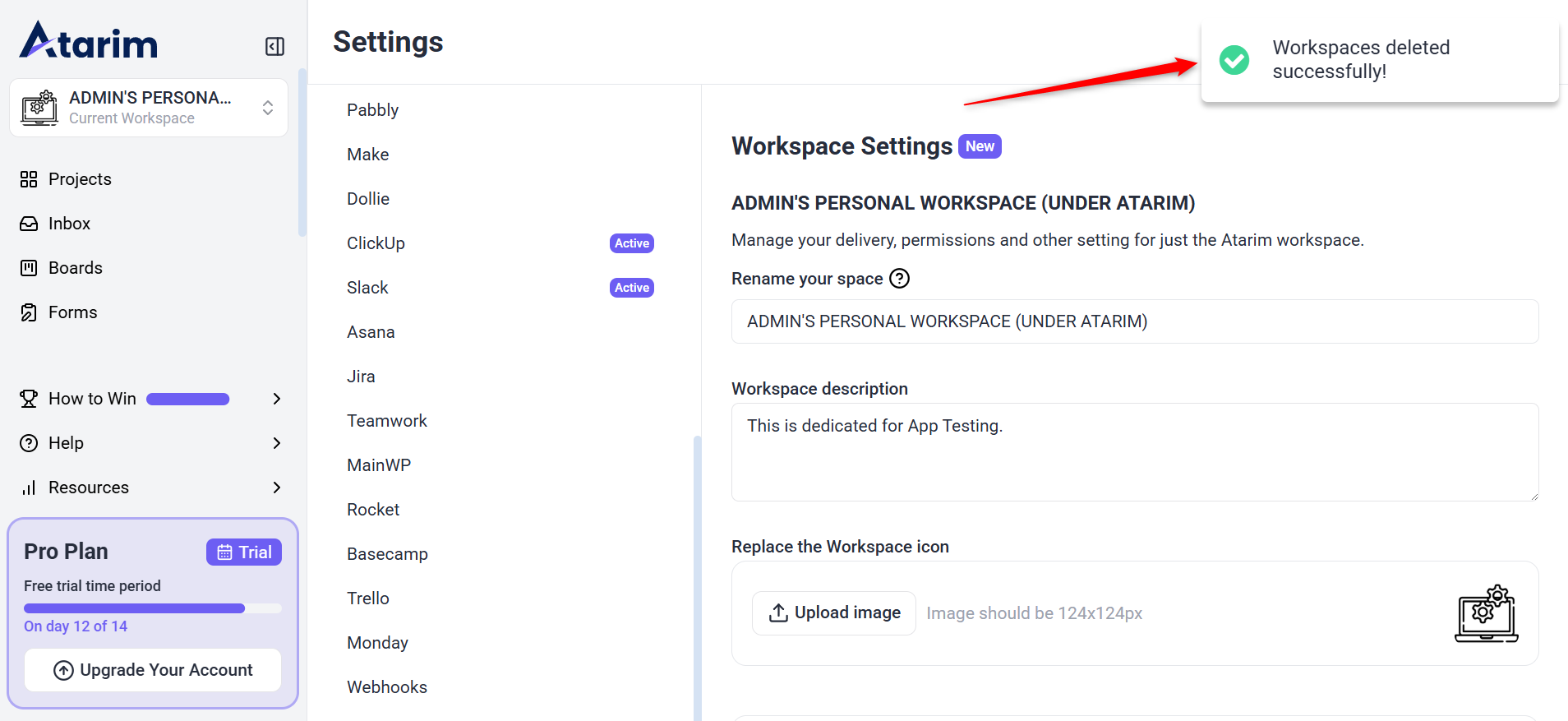Click the green success checkmark icon
1568x721 pixels.
pyautogui.click(x=1234, y=60)
